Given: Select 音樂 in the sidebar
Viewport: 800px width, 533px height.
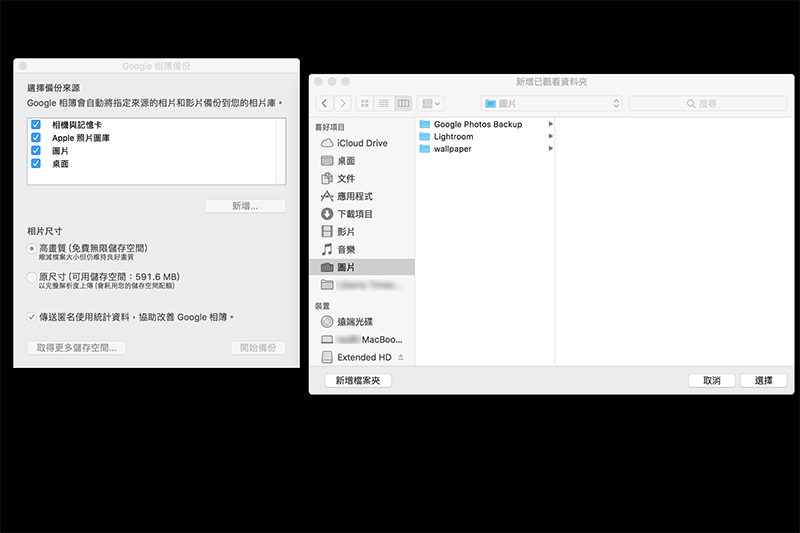Looking at the screenshot, I should click(x=362, y=249).
